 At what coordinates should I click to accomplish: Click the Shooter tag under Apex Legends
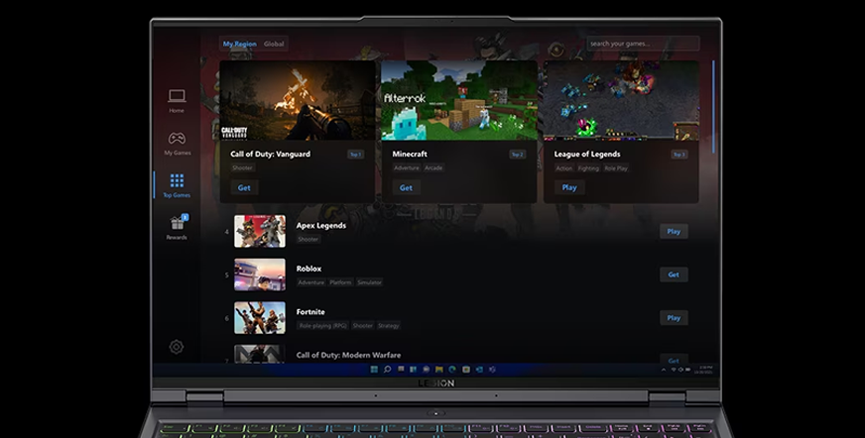pos(308,239)
